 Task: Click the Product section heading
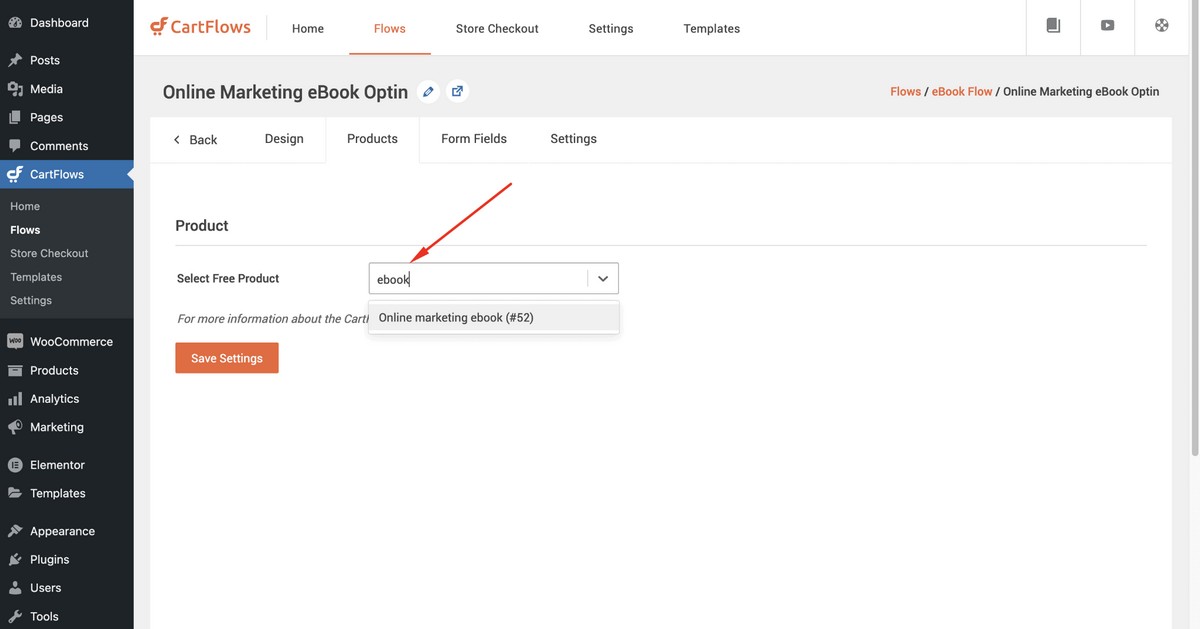(x=202, y=226)
